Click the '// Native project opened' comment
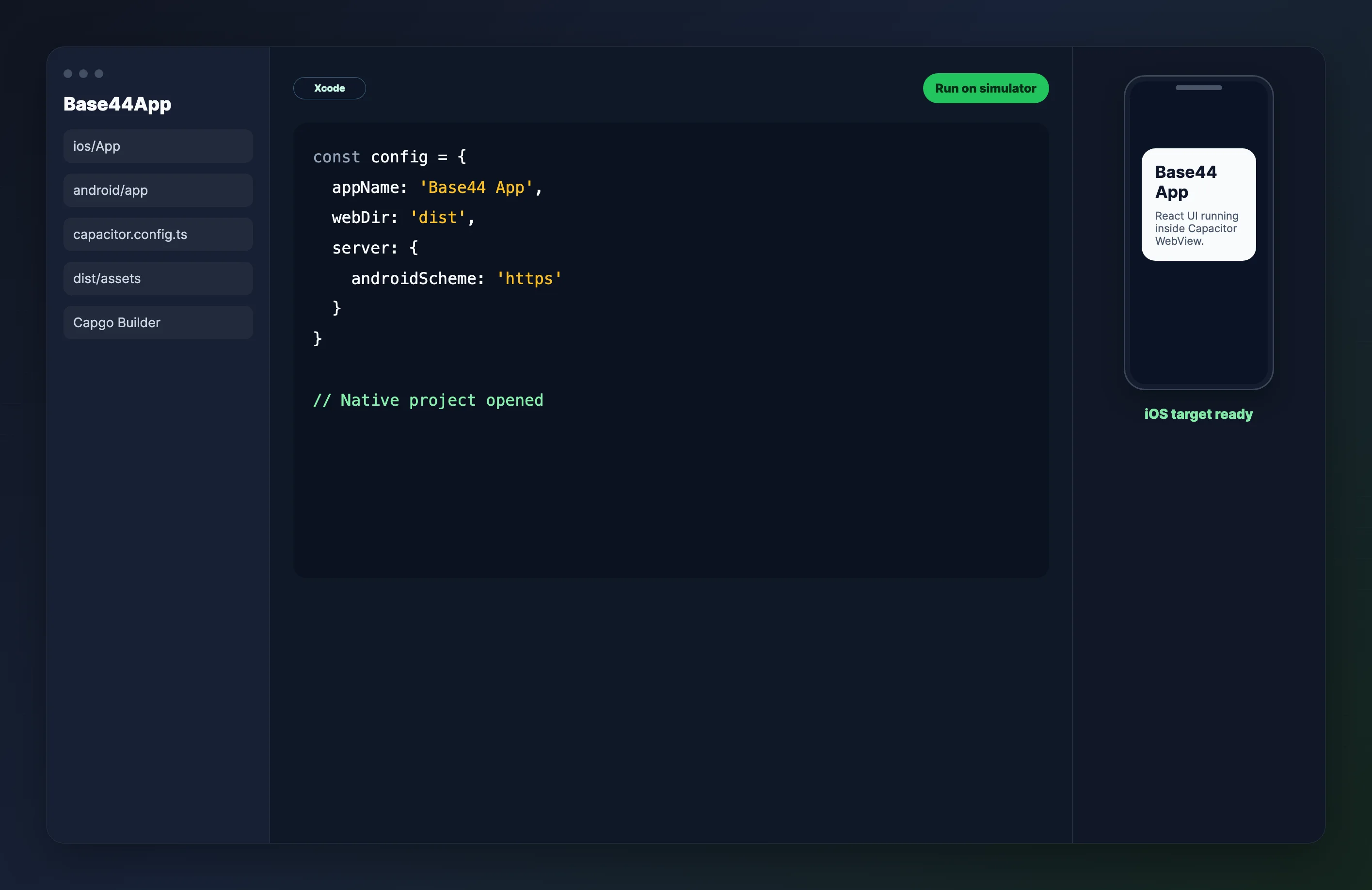 428,400
